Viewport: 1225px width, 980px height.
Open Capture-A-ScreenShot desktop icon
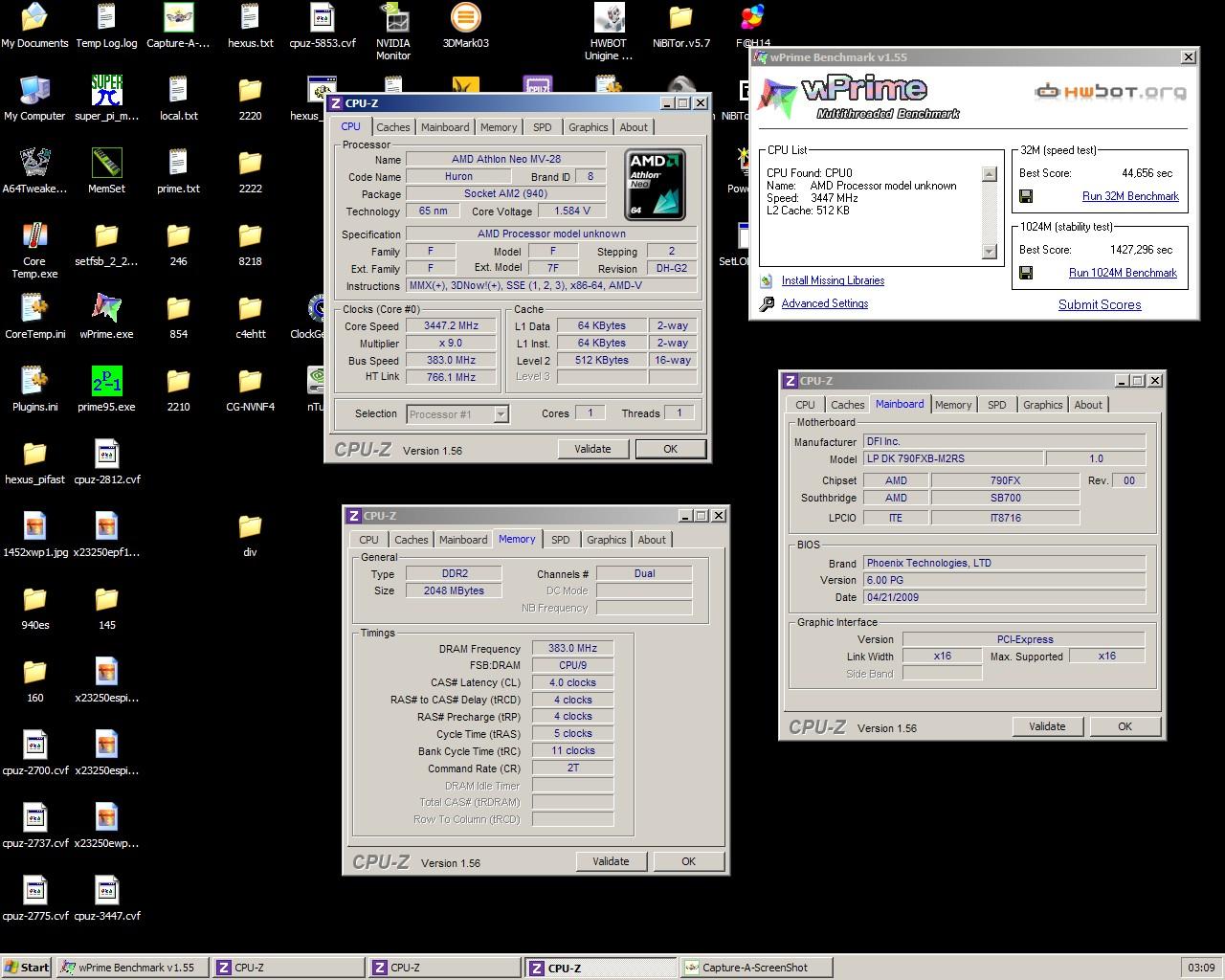point(178,26)
